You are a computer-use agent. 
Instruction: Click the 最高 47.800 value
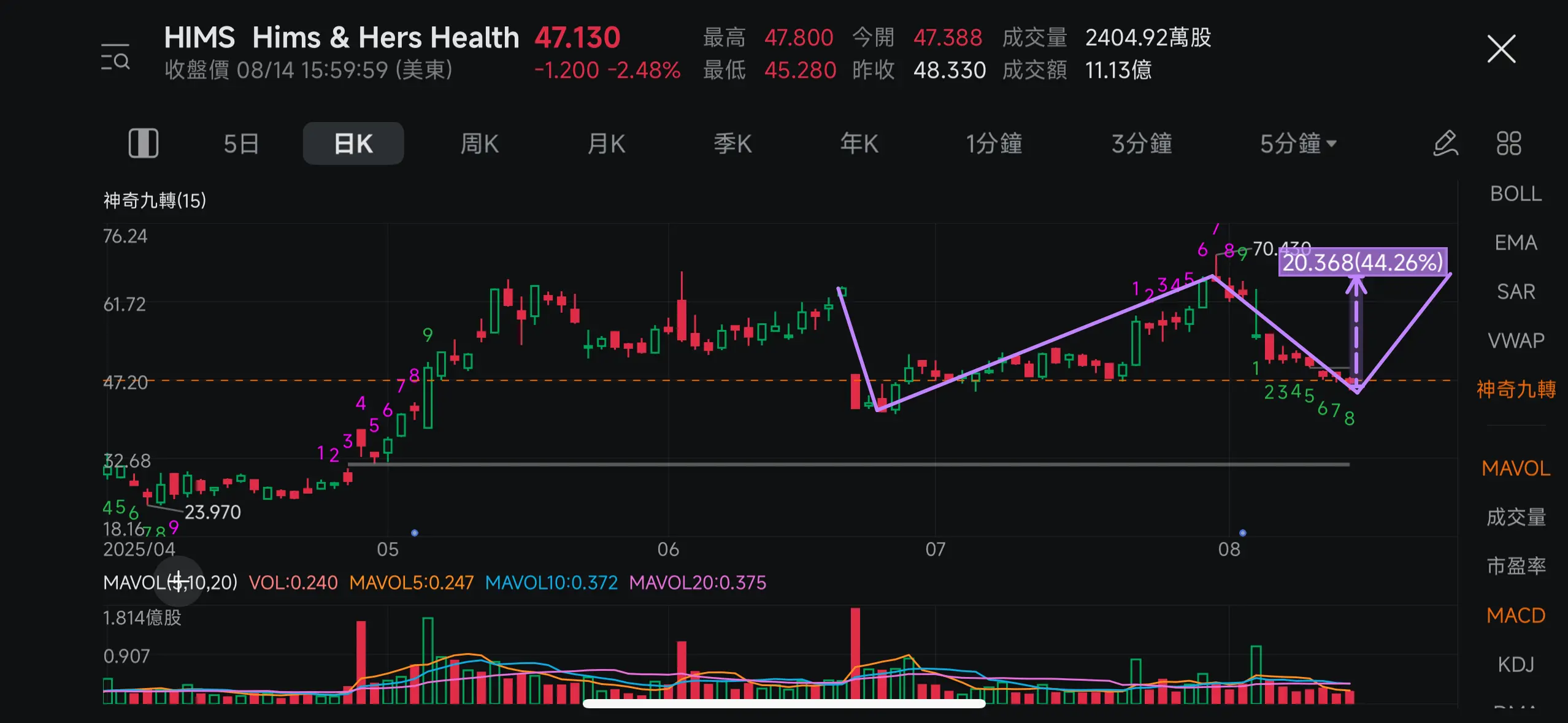798,38
